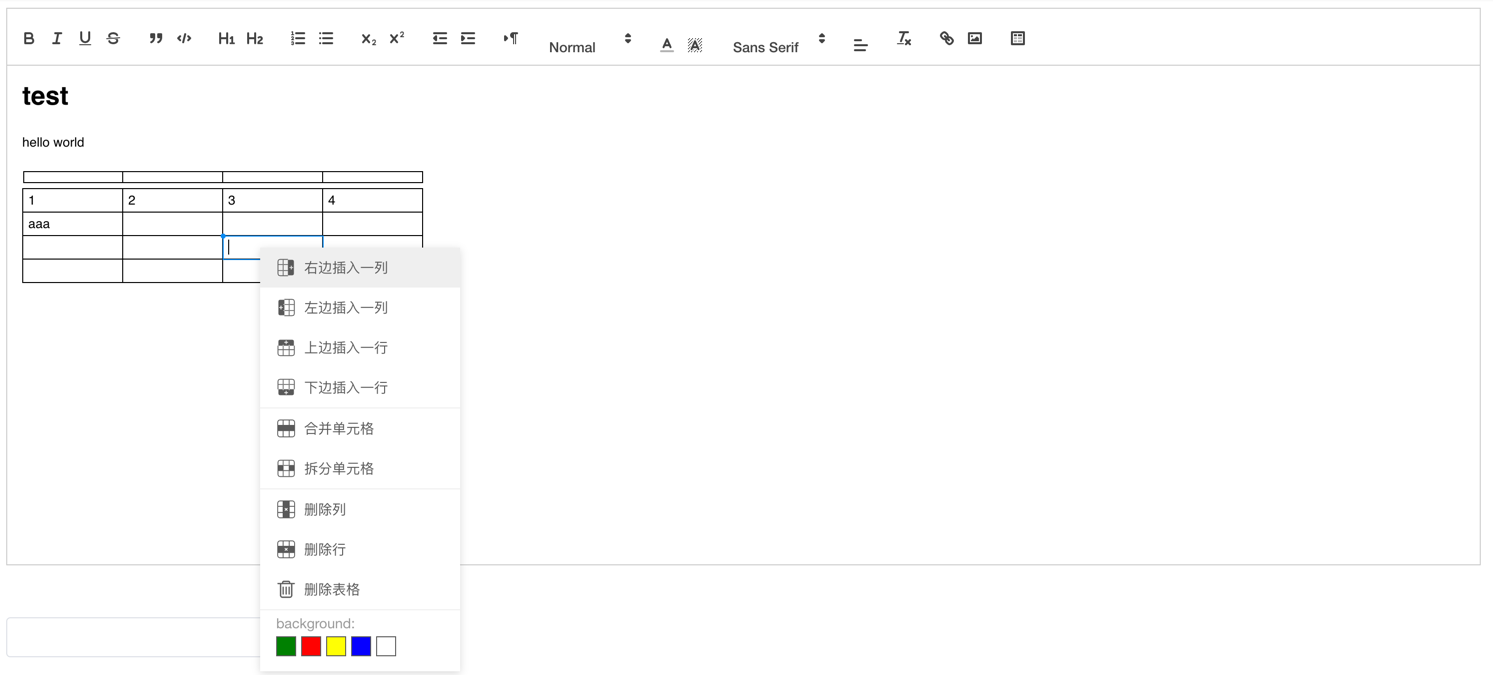The height and width of the screenshot is (675, 1493).
Task: Pick the green background swatch
Action: (x=286, y=646)
